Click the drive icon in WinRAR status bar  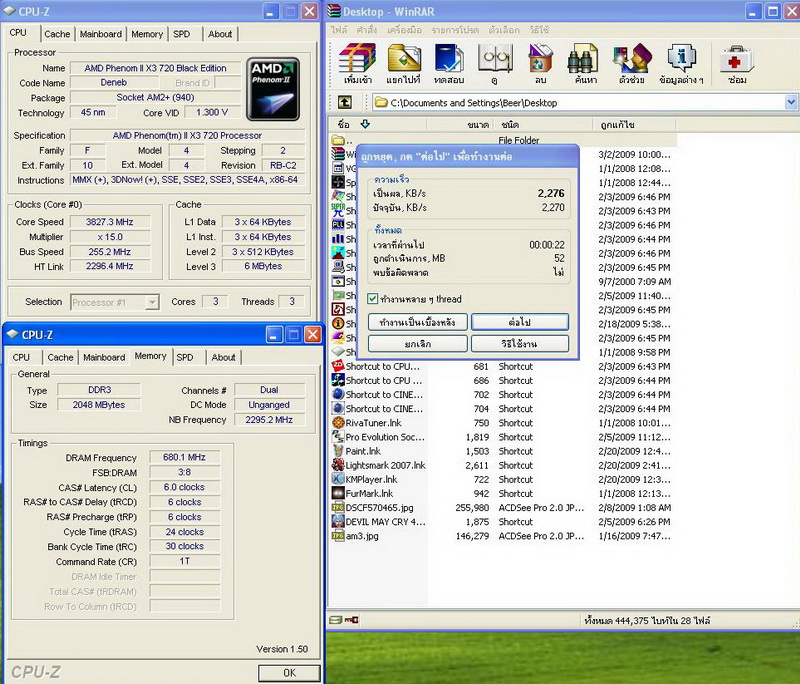(335, 620)
